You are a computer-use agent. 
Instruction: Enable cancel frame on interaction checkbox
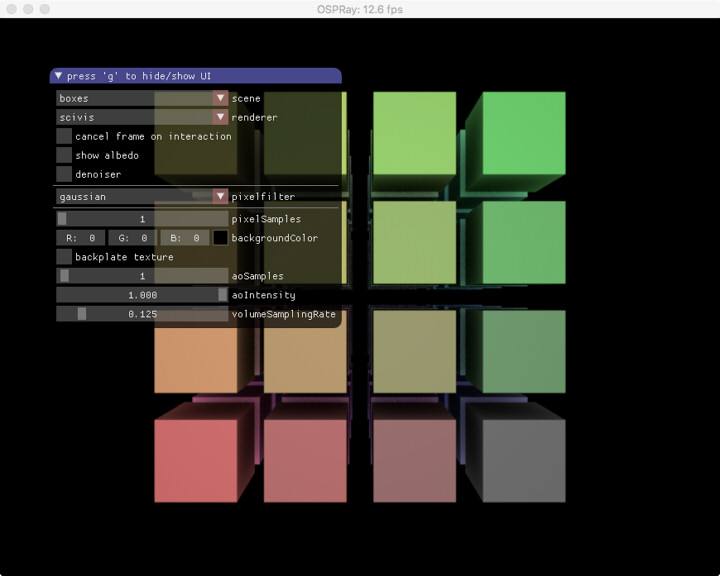pyautogui.click(x=64, y=136)
